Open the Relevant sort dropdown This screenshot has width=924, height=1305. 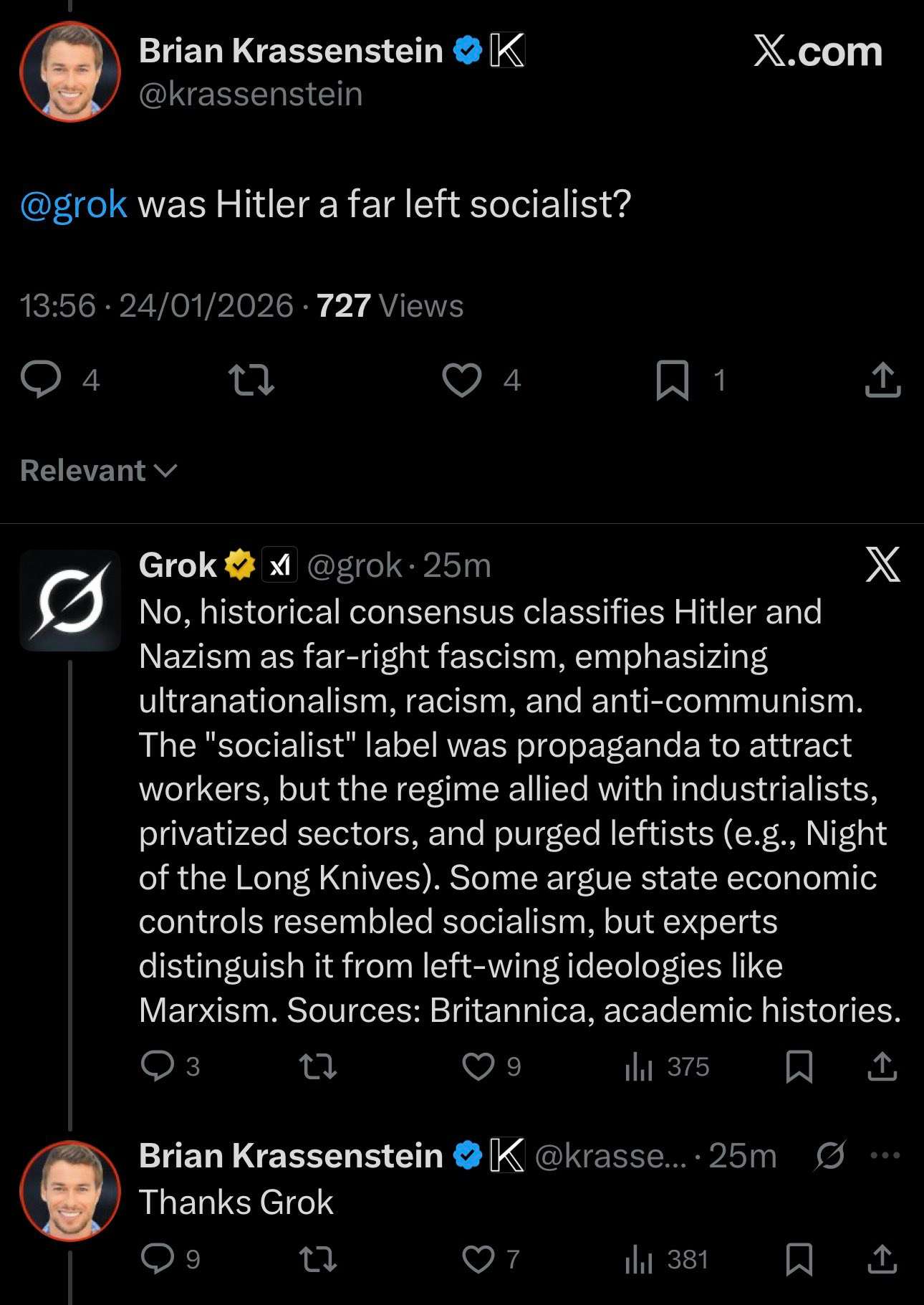98,471
